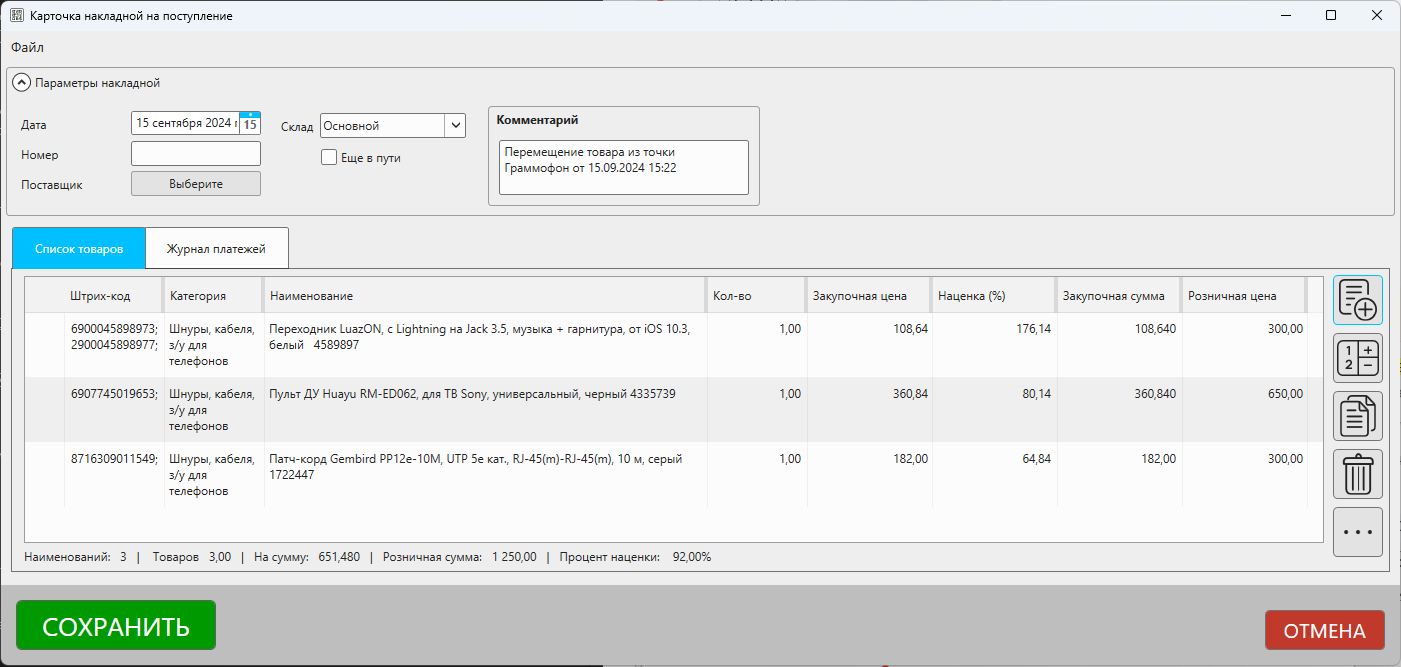
Task: Click the red "ОТМЕНА" button
Action: 1324,631
